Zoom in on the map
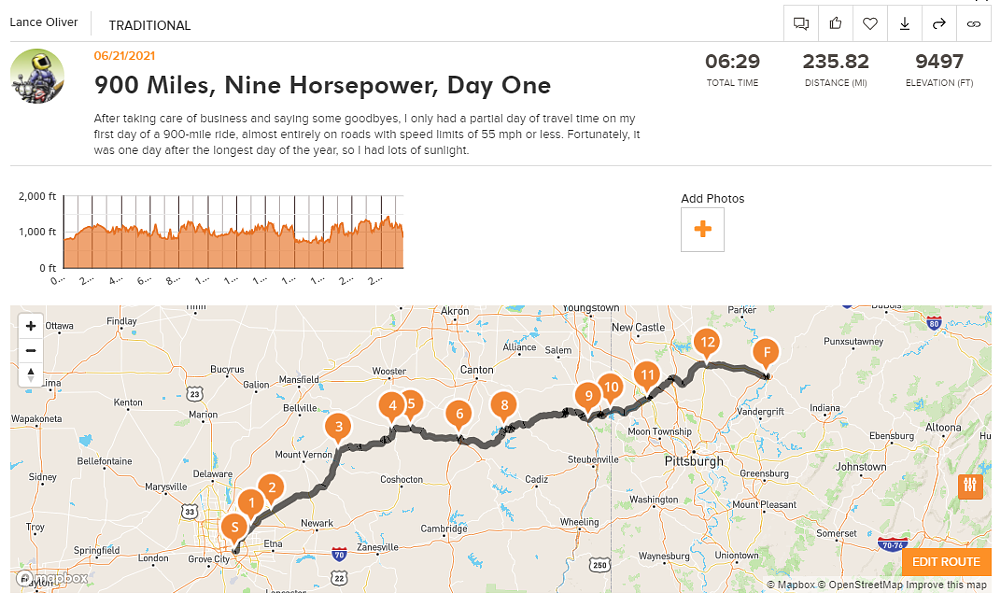This screenshot has height=602, width=1000. click(30, 326)
